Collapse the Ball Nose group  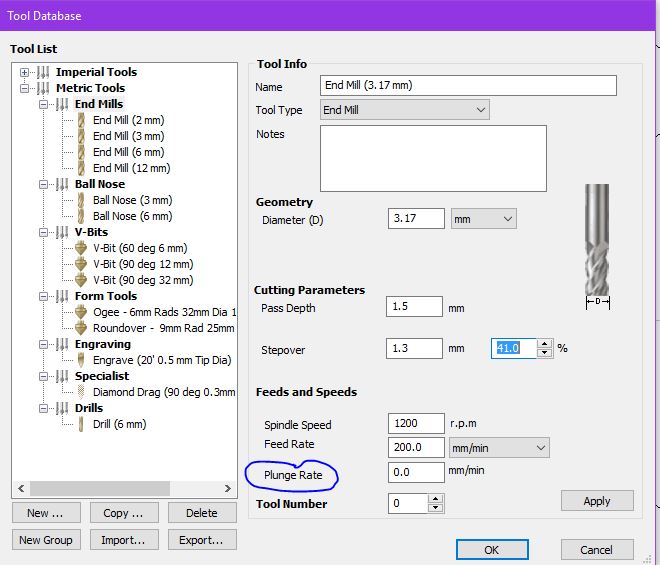point(43,184)
